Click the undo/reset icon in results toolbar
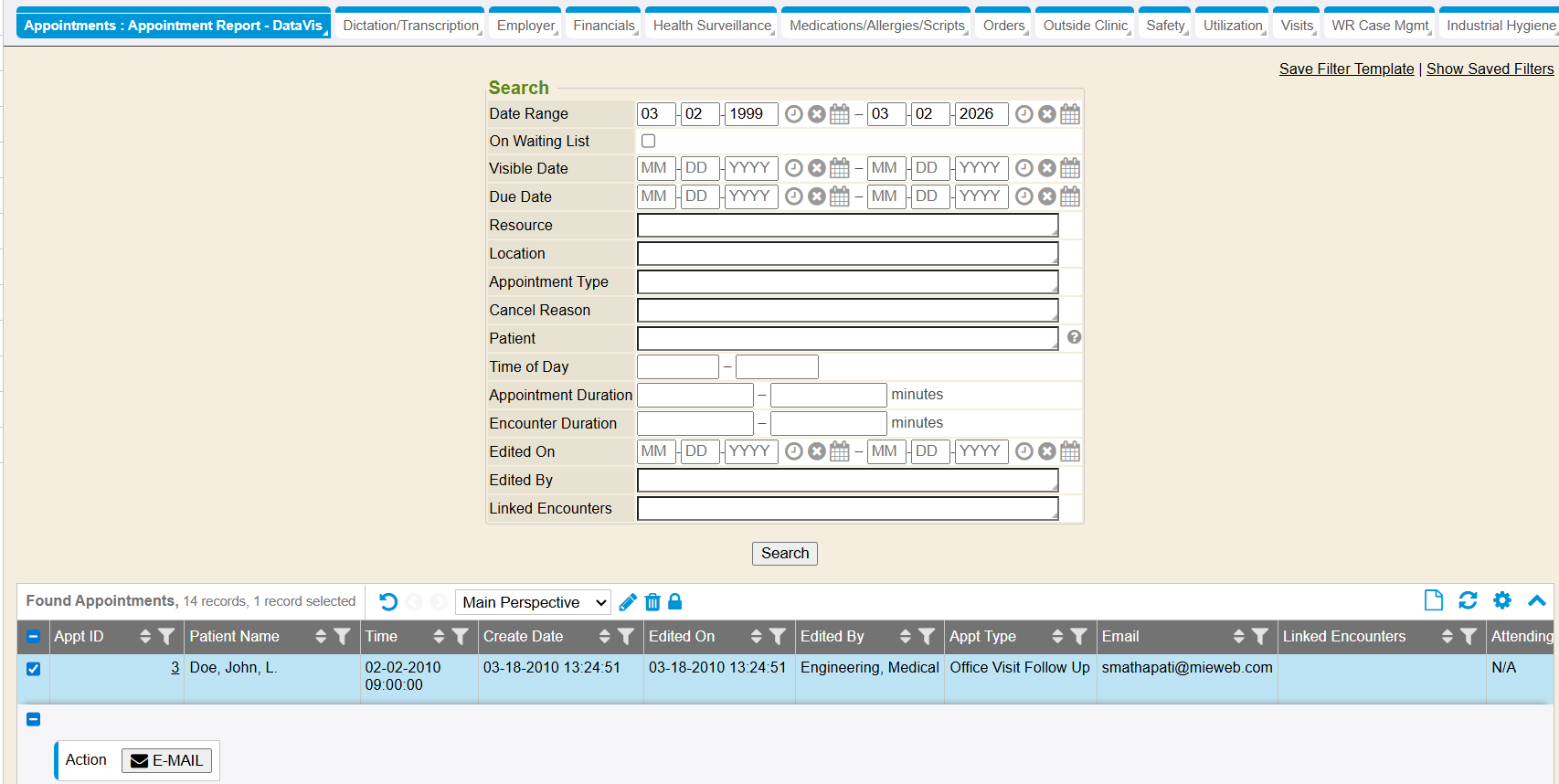Viewport: 1559px width, 784px height. pyautogui.click(x=388, y=602)
